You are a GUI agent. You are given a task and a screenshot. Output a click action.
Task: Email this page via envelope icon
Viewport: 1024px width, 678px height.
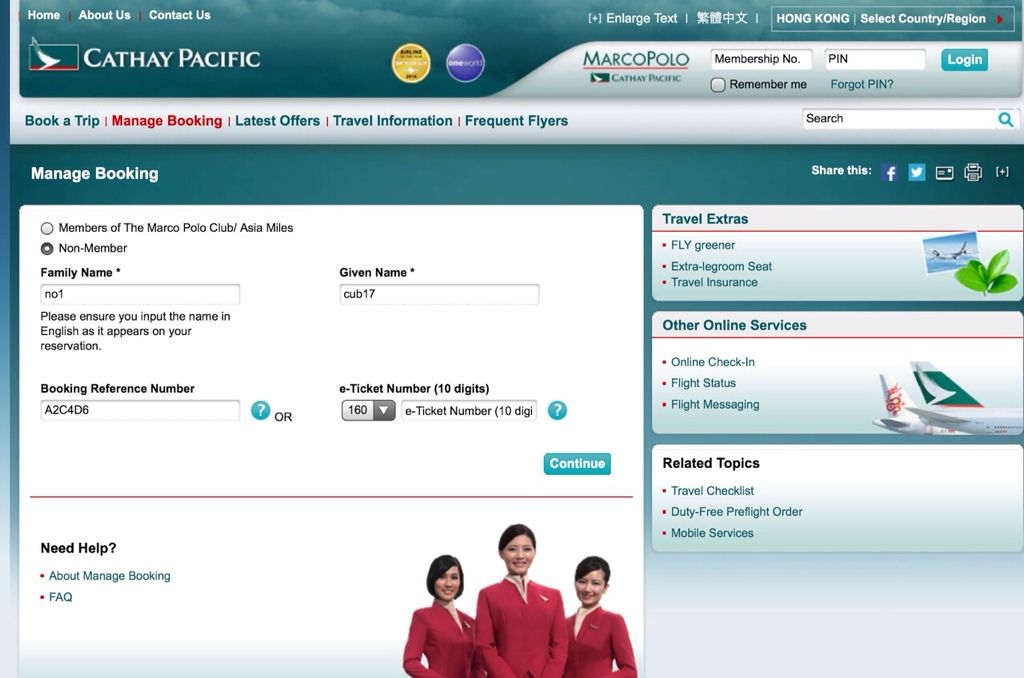pyautogui.click(x=944, y=172)
